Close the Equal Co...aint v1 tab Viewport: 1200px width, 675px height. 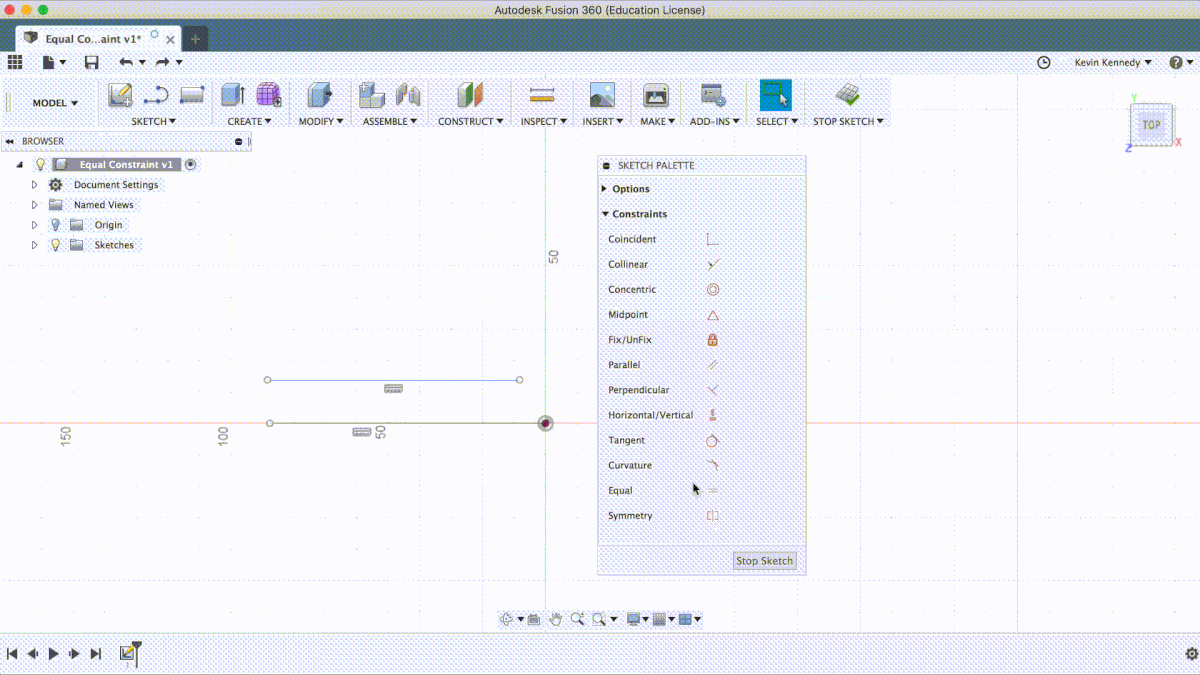tap(171, 40)
